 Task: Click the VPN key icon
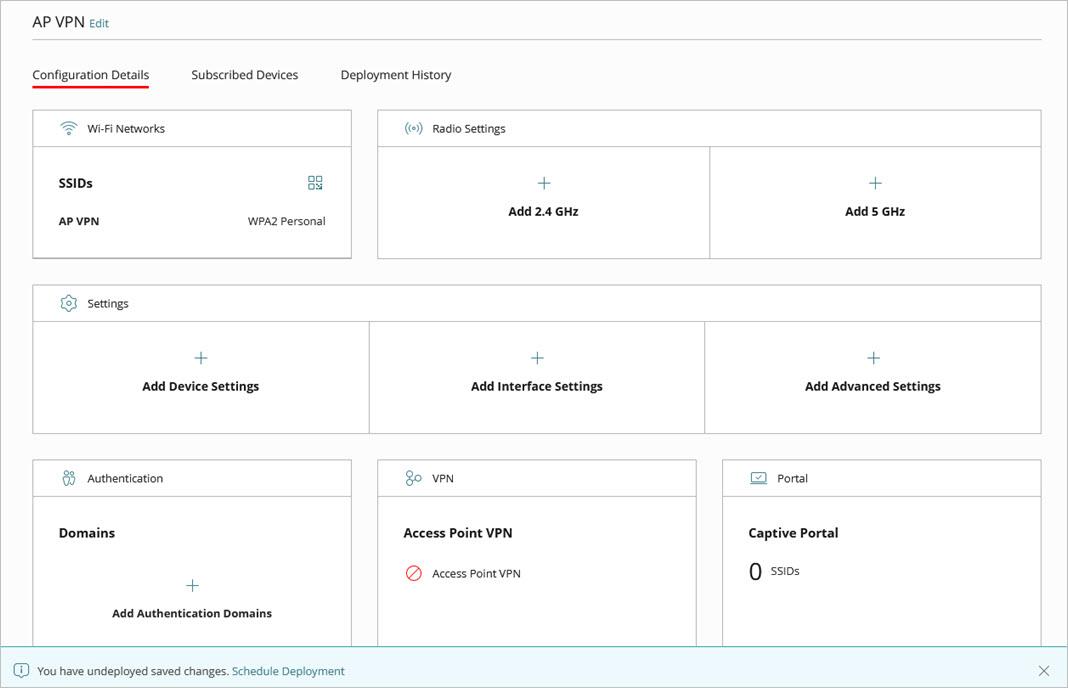414,477
